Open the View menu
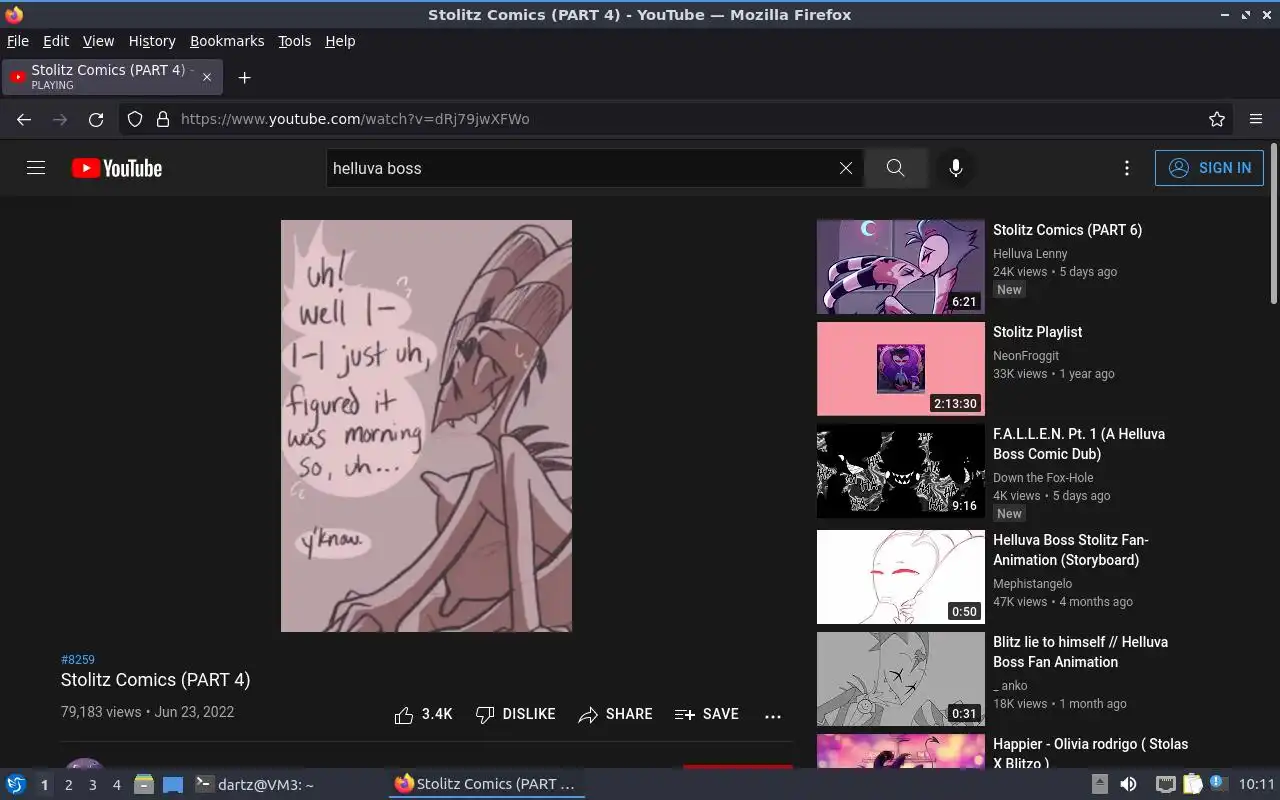The image size is (1280, 800). coord(98,41)
